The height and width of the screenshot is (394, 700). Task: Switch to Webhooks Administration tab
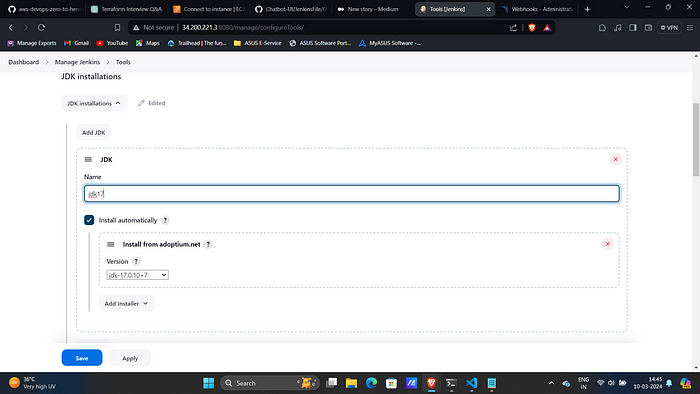point(538,9)
